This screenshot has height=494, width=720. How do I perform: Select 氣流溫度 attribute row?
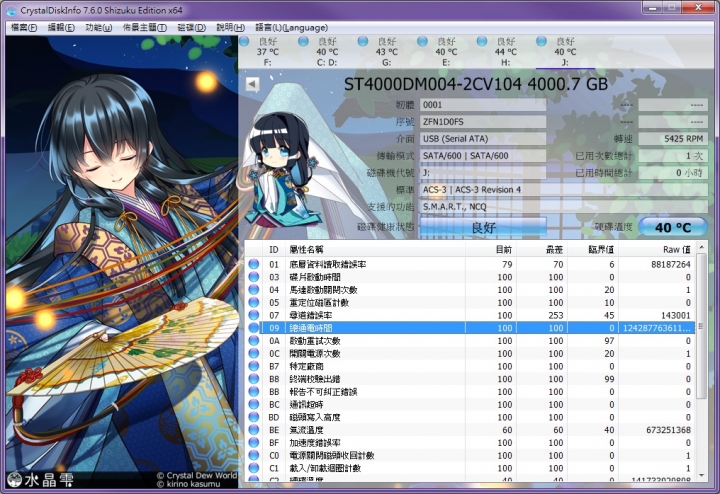[470, 430]
